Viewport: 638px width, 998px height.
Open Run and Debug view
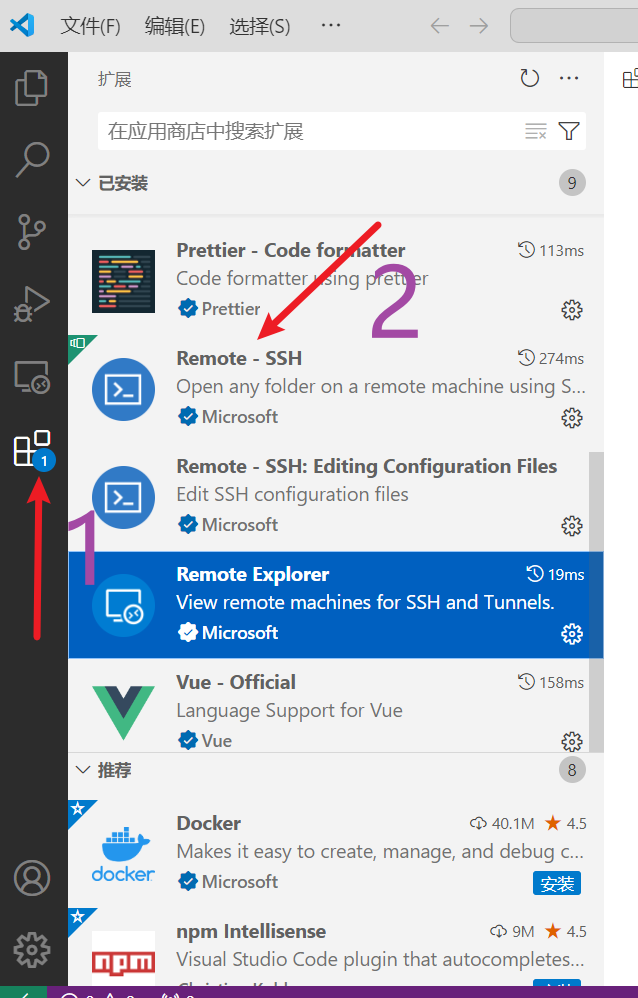coord(31,304)
